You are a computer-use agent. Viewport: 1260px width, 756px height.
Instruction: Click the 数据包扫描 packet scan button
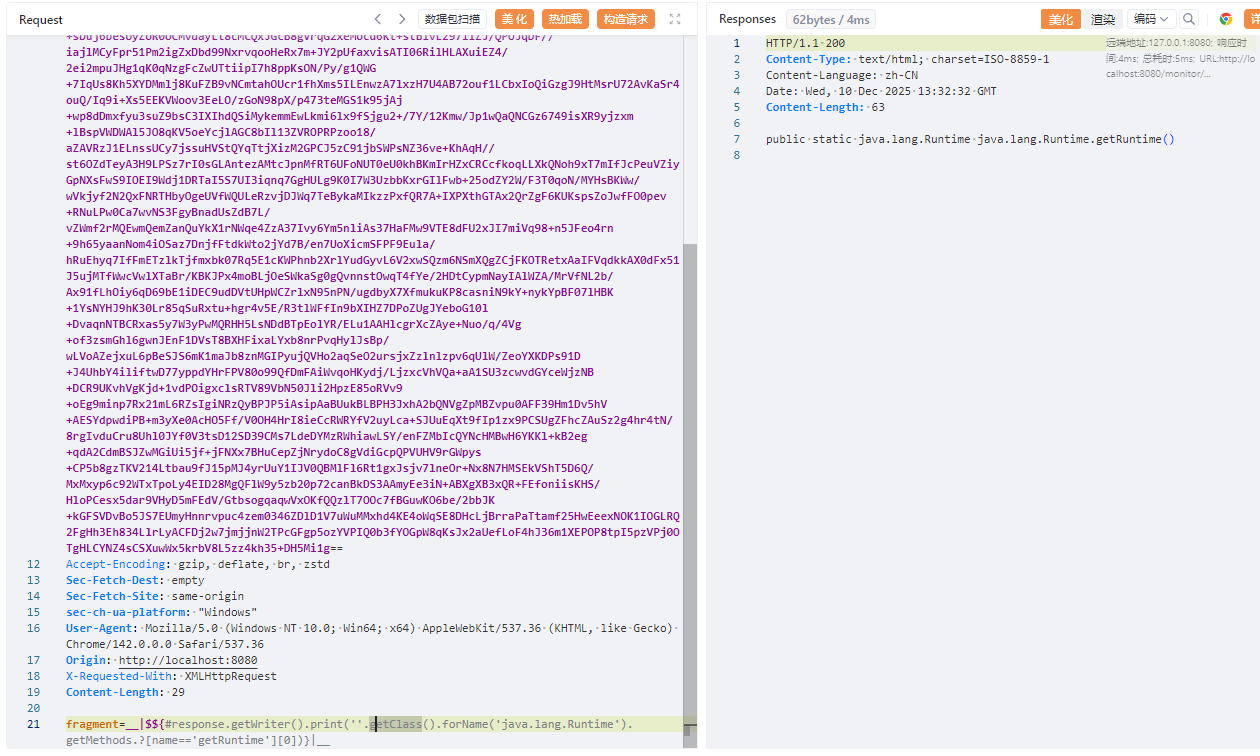(451, 19)
